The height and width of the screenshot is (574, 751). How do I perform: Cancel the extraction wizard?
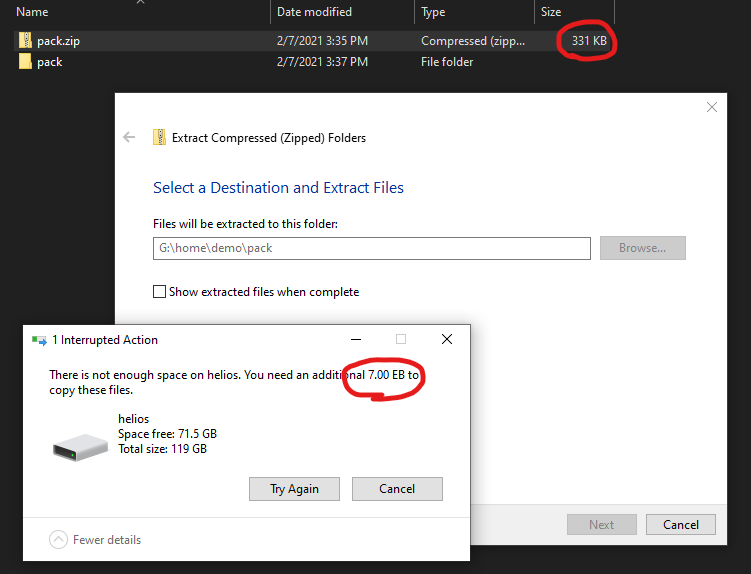point(681,524)
